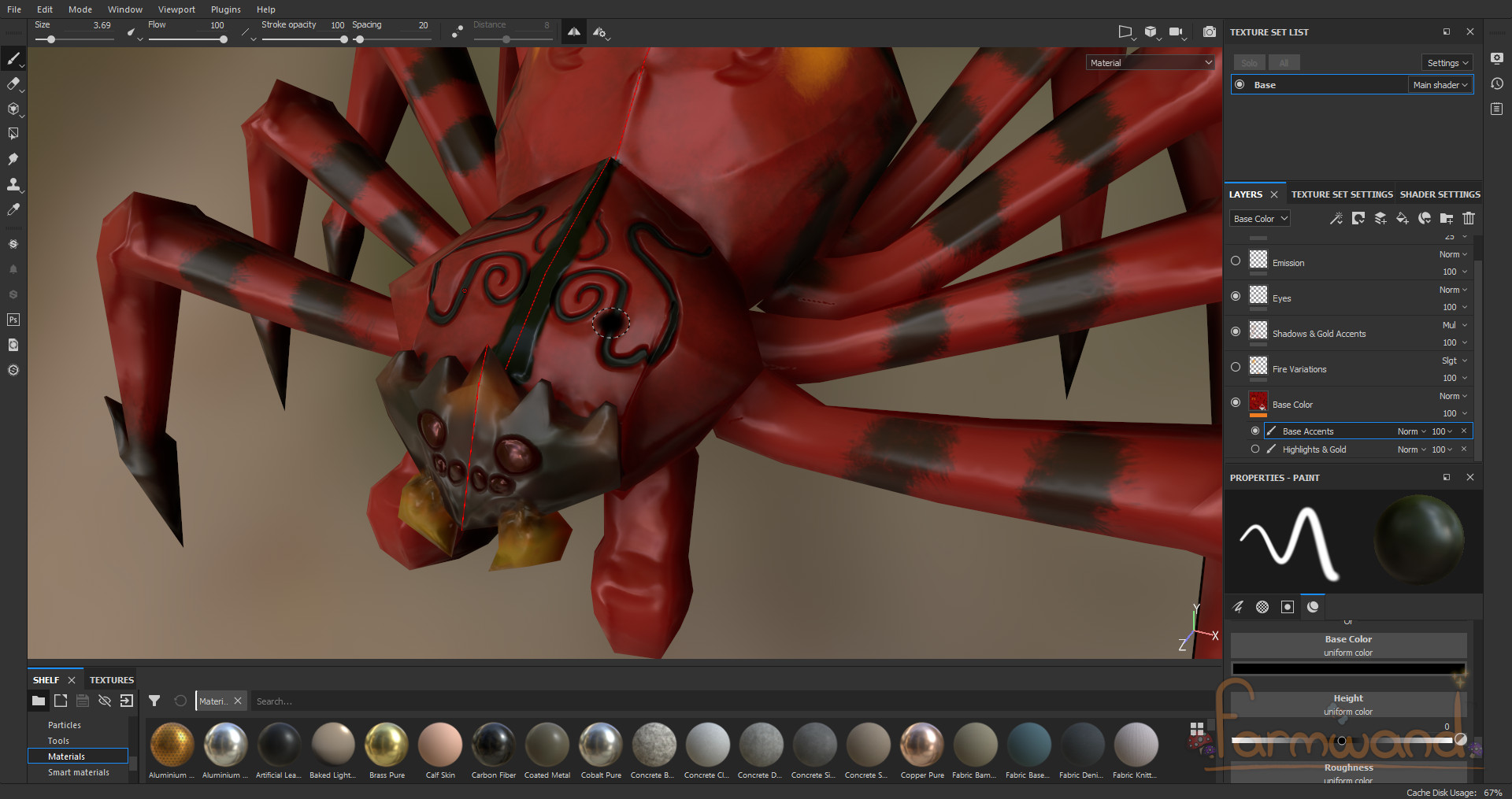The width and height of the screenshot is (1512, 799).
Task: Select the Smudge tool
Action: (x=13, y=159)
